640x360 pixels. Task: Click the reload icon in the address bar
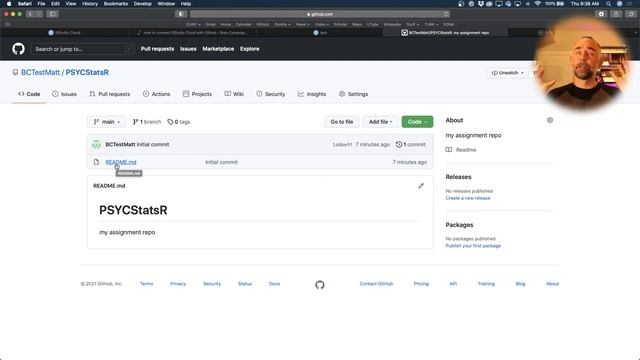pyautogui.click(x=446, y=14)
